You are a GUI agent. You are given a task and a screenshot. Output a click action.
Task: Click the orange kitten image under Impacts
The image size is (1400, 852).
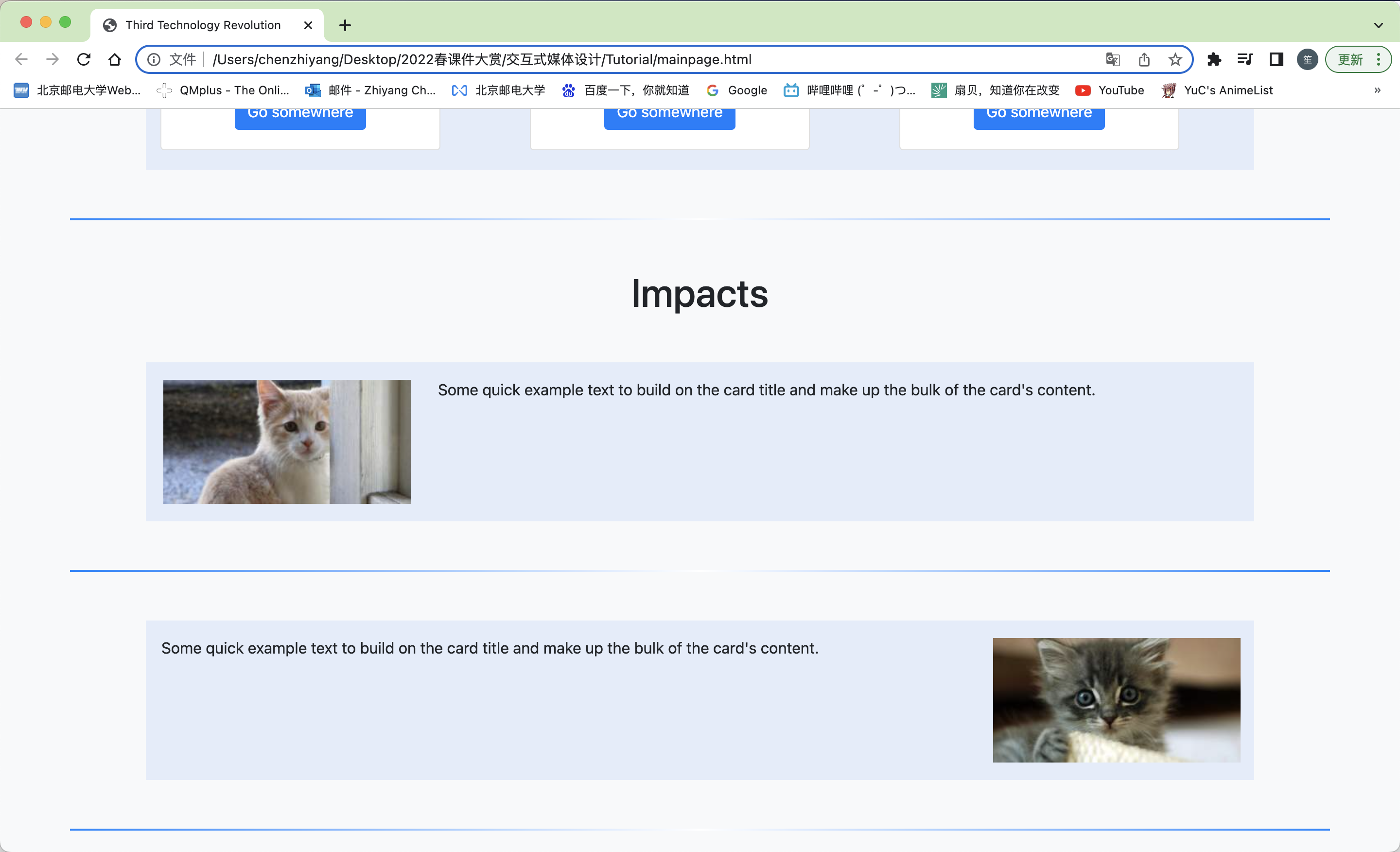tap(286, 442)
